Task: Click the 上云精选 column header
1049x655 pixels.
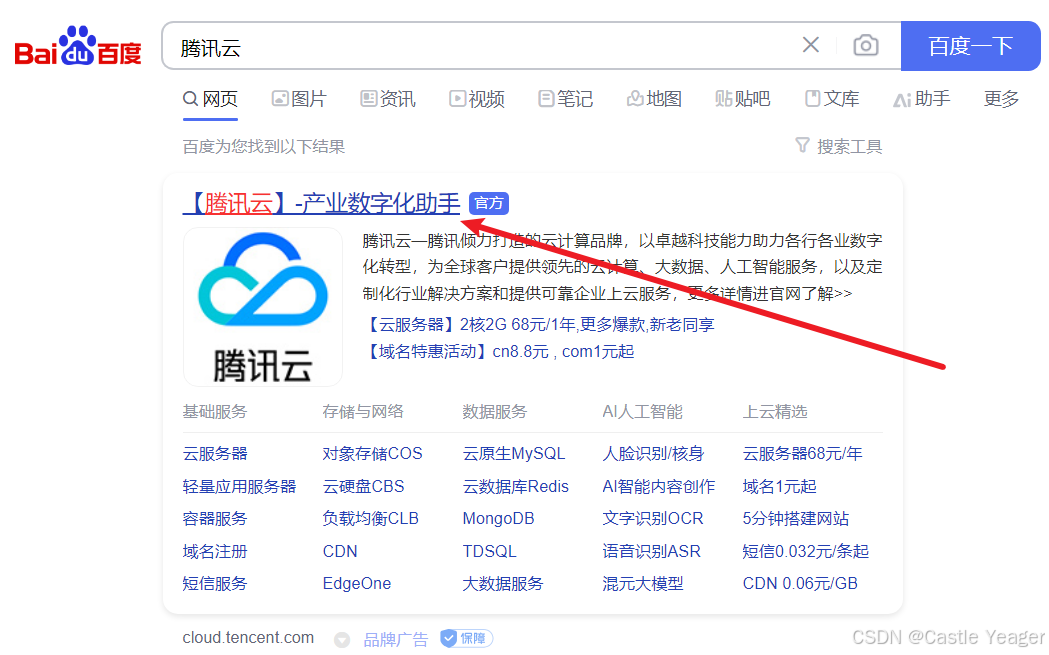Action: point(775,411)
